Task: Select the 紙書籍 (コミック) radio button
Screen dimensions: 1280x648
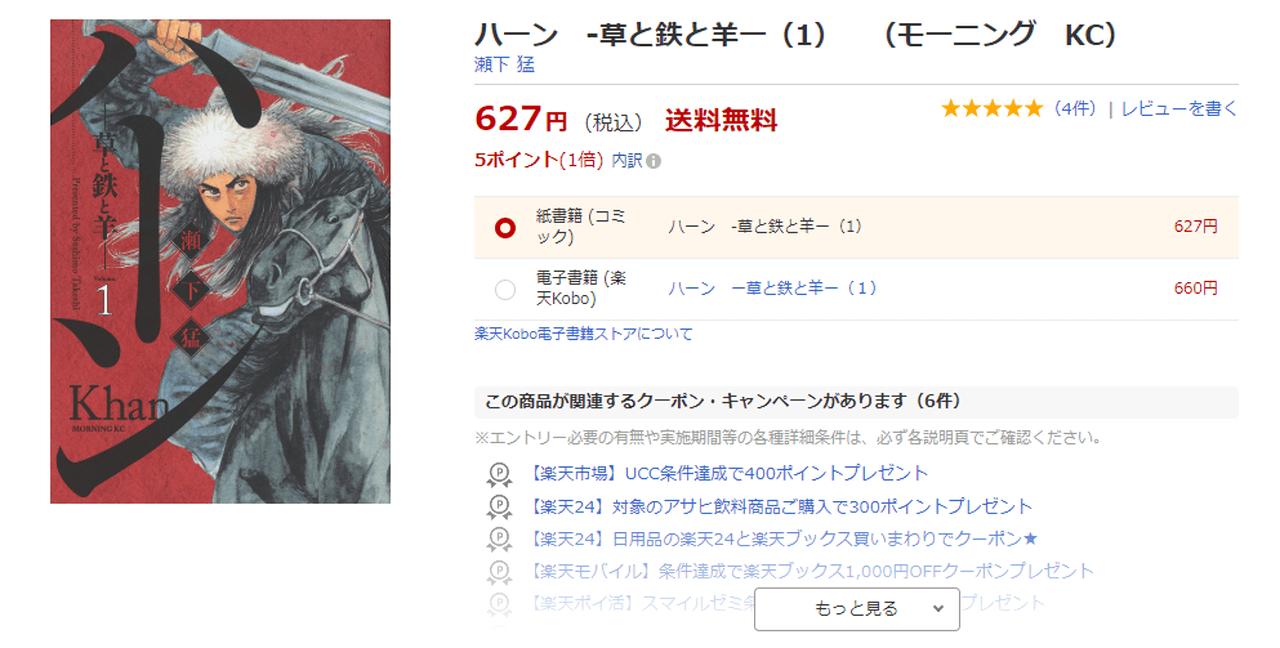Action: click(x=505, y=227)
